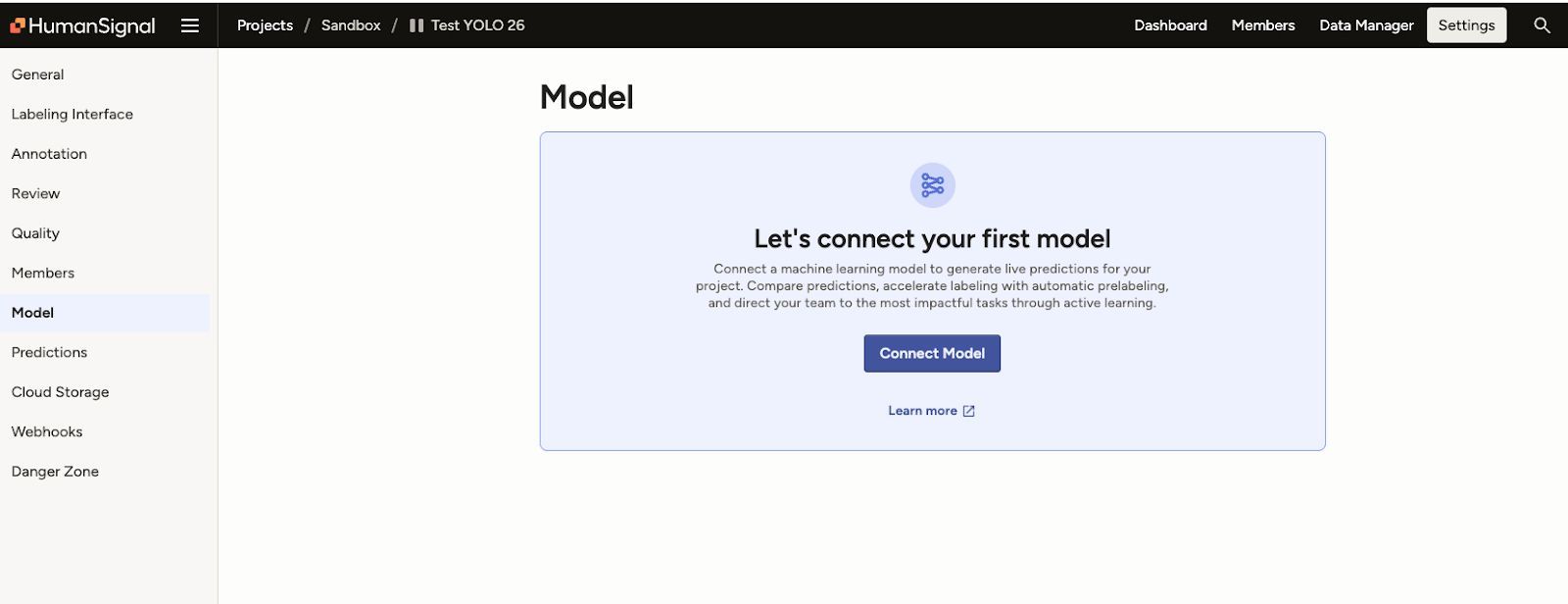
Task: Switch to the Dashboard tab
Action: (x=1170, y=25)
